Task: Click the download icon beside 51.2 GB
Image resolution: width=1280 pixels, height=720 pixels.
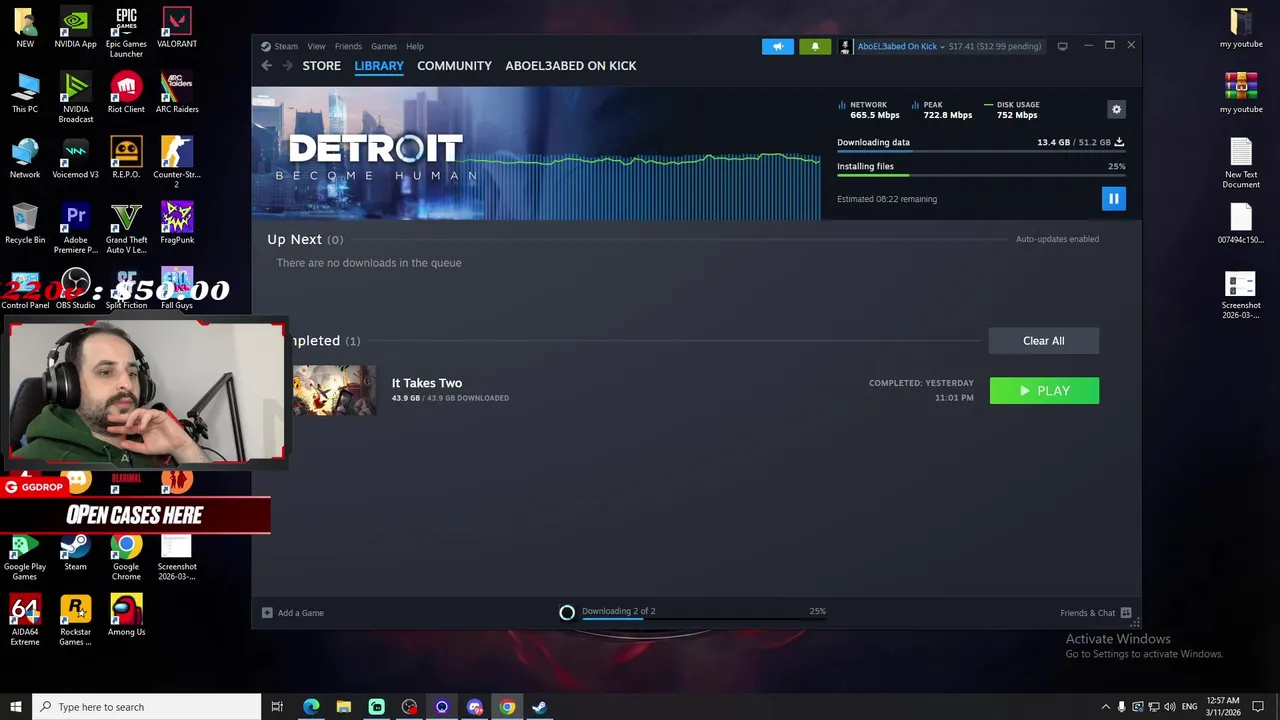Action: point(1119,142)
